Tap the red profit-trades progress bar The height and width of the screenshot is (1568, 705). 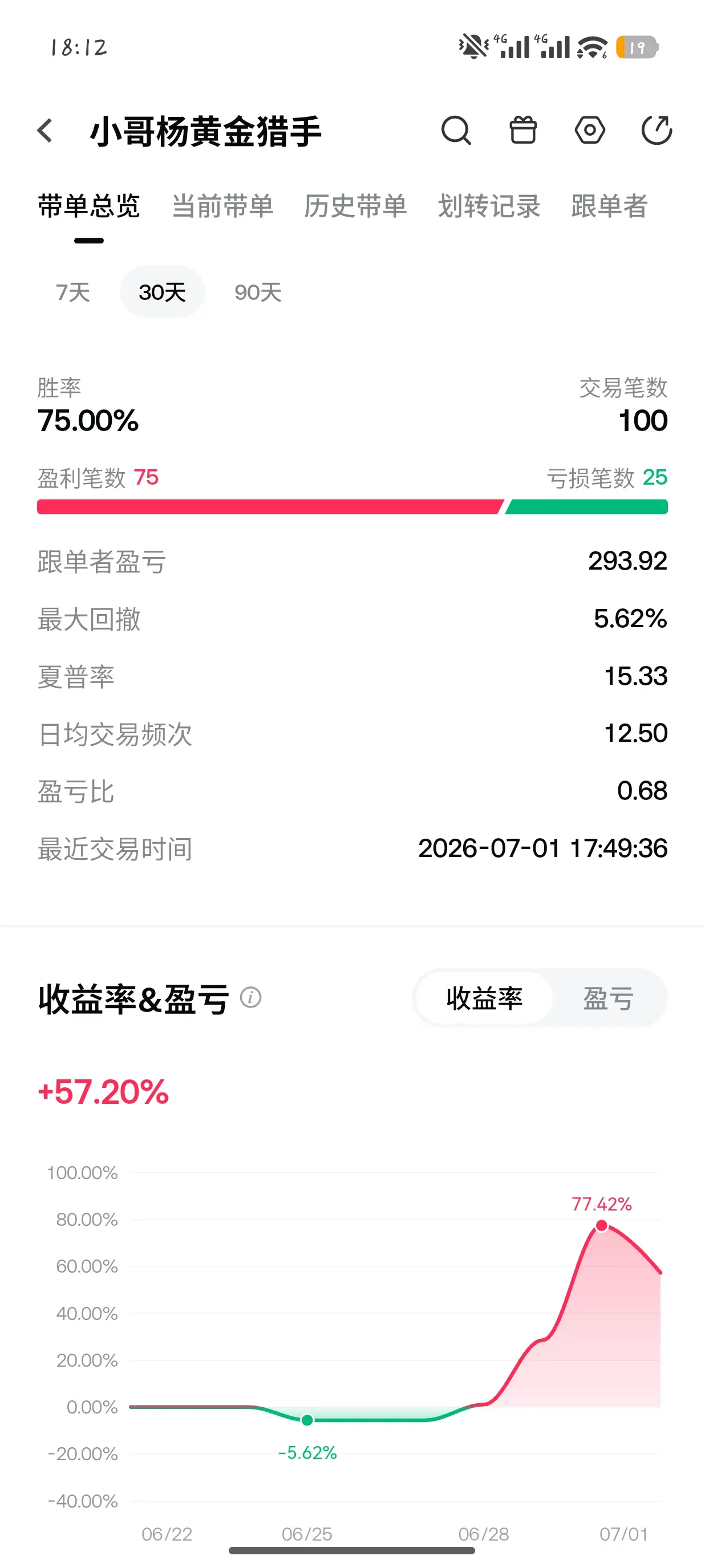(x=270, y=506)
